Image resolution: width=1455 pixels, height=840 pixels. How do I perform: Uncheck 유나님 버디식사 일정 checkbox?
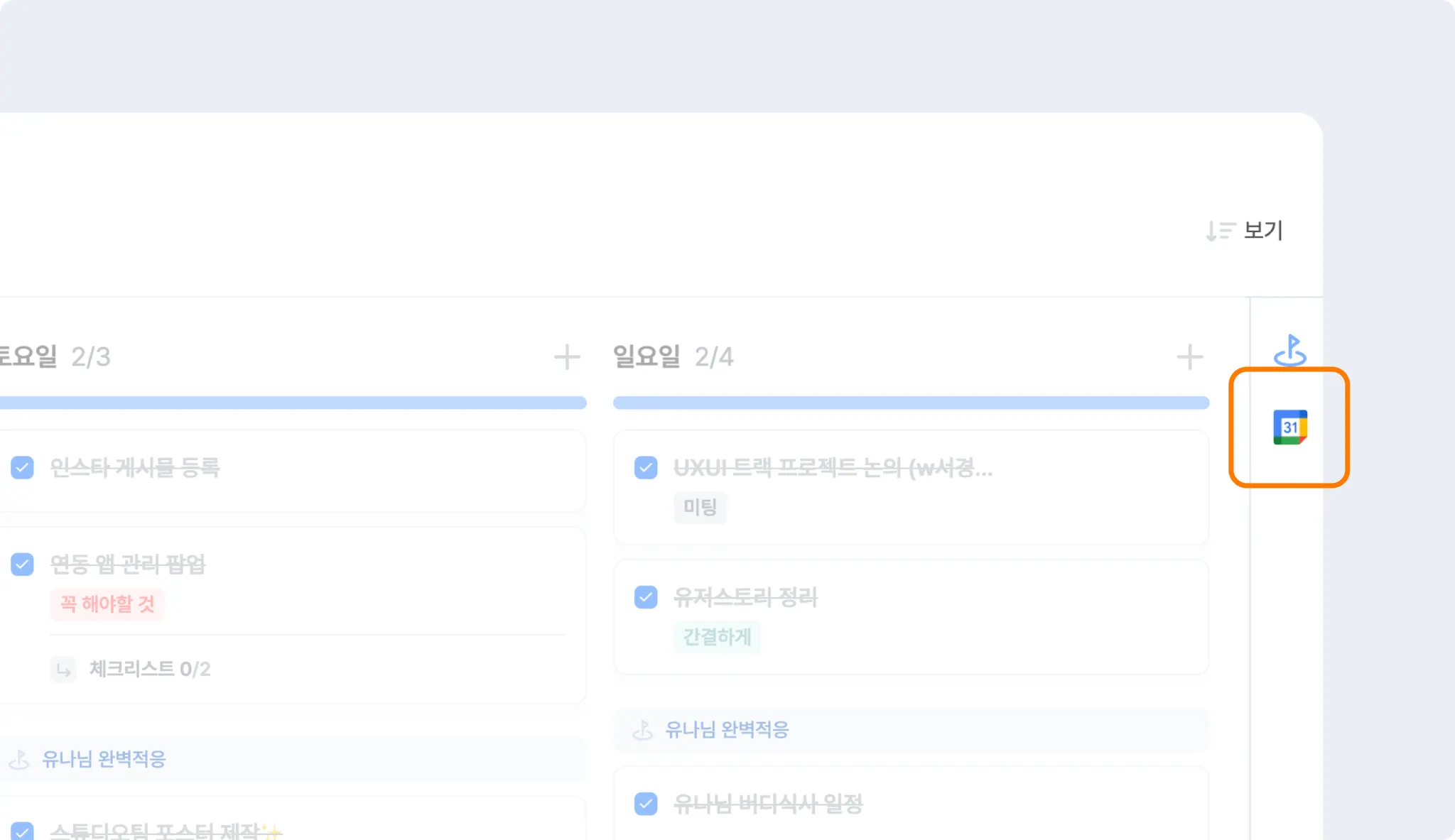pyautogui.click(x=646, y=804)
